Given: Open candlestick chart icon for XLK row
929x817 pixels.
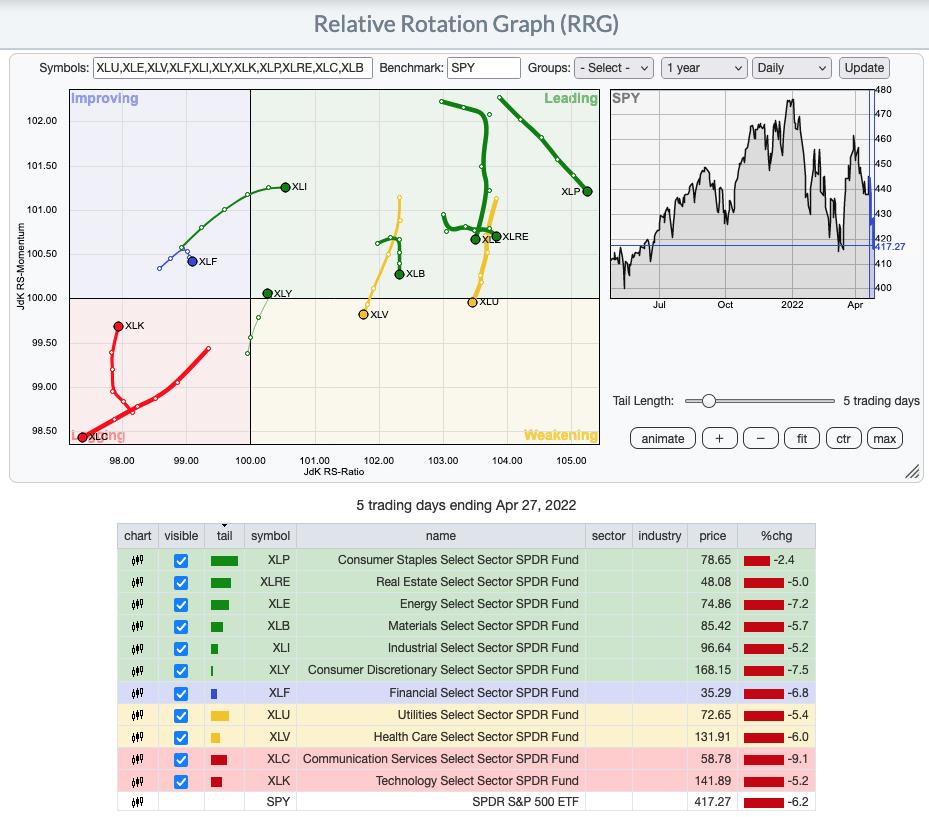Looking at the screenshot, I should [137, 781].
